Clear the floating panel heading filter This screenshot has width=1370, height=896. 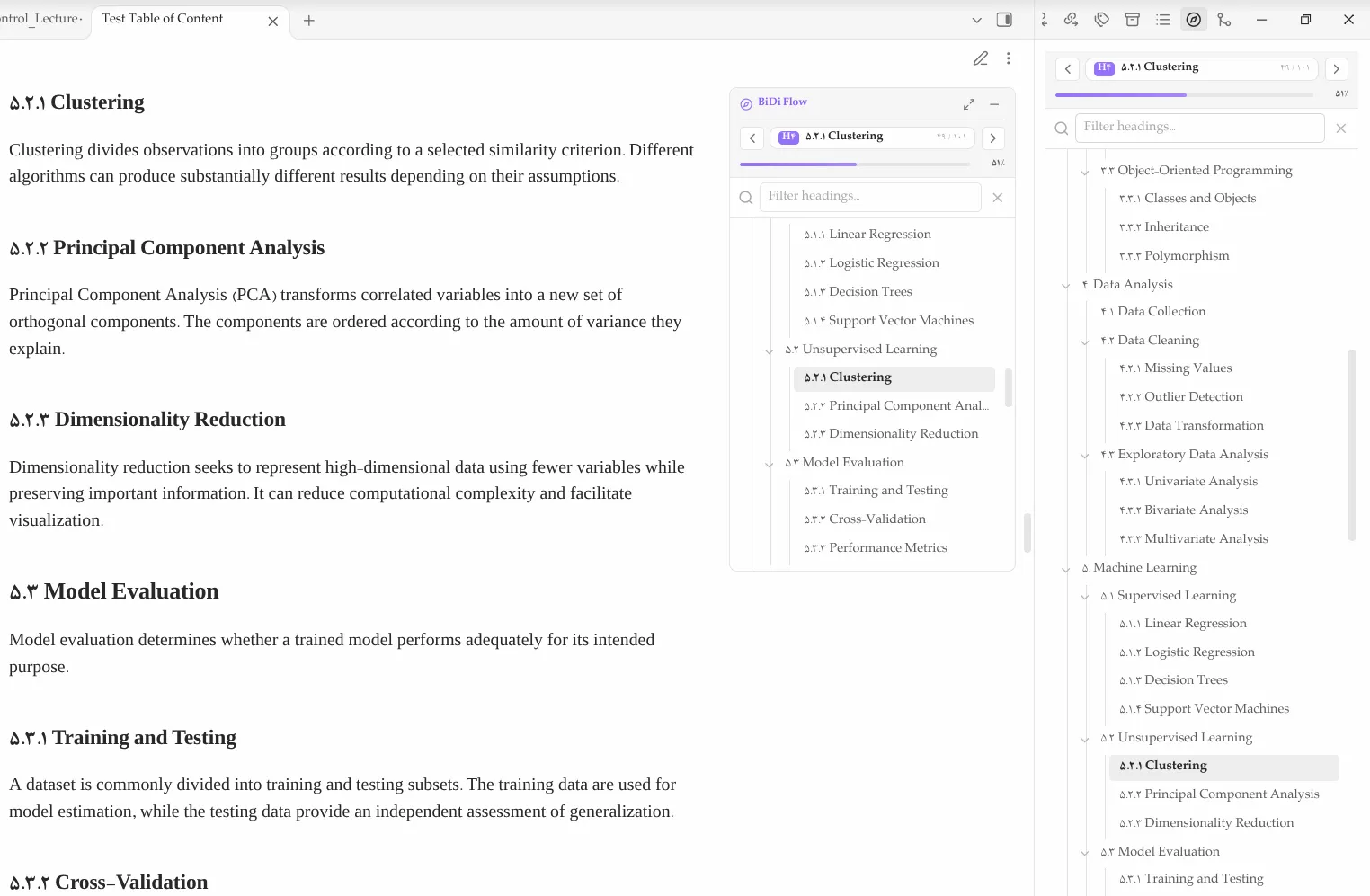(998, 198)
